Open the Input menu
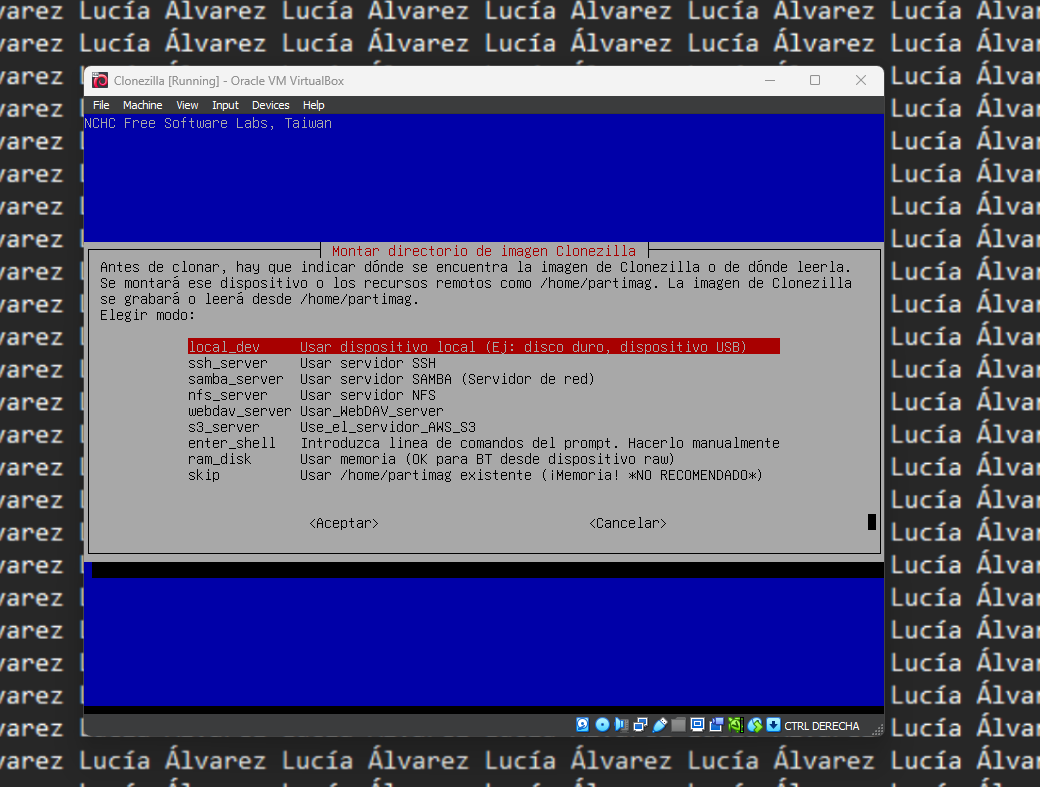 click(x=225, y=105)
